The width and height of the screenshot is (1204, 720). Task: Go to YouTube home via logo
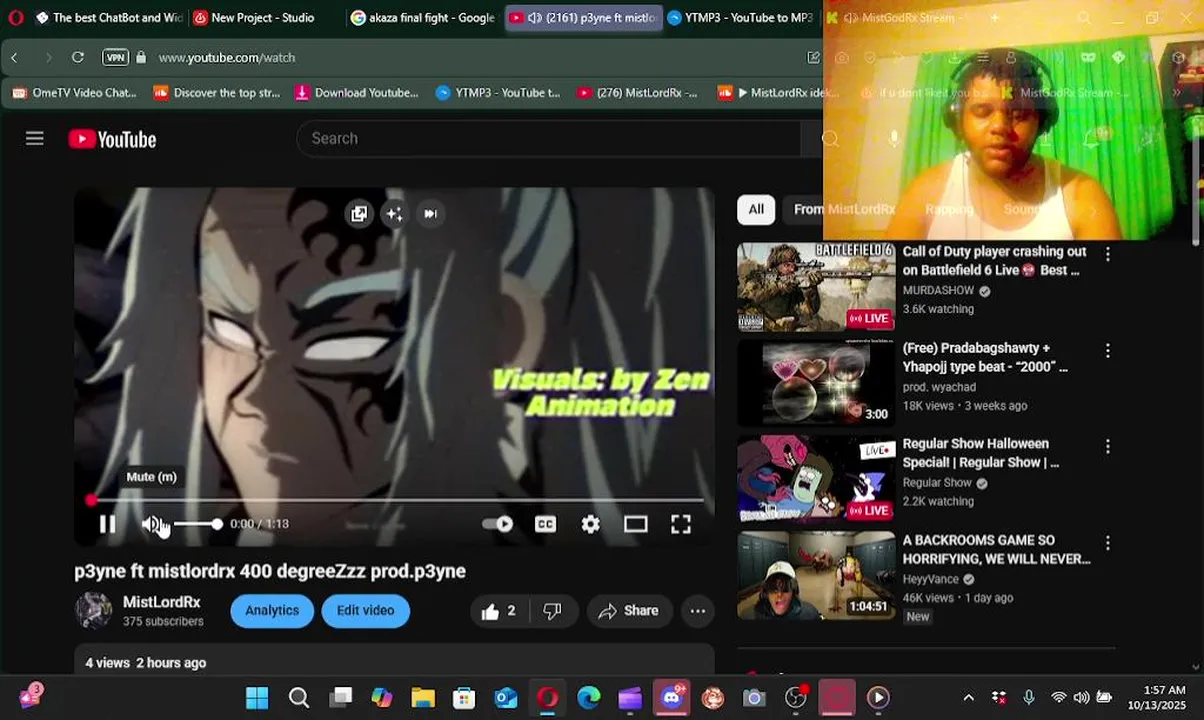pos(112,139)
